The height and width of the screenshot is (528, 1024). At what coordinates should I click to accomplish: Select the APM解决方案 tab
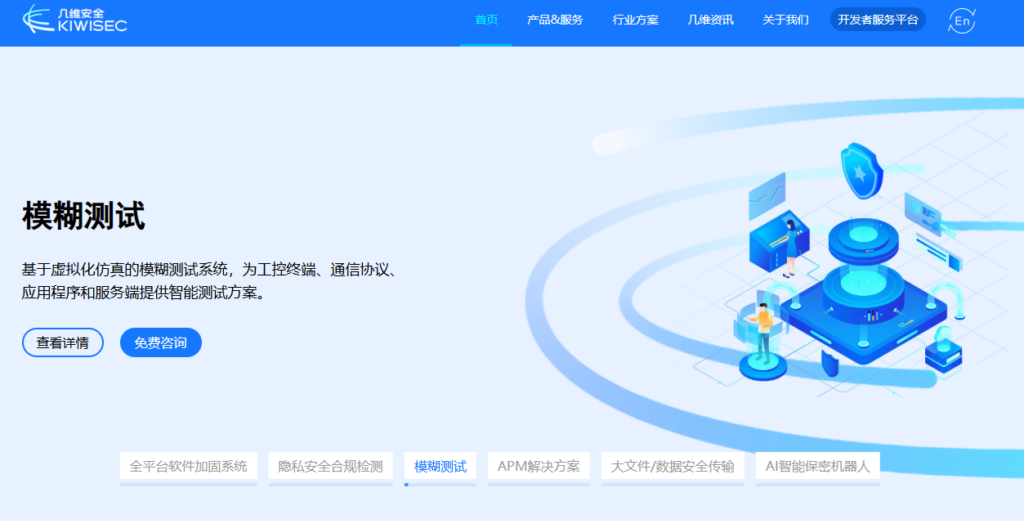tap(538, 466)
